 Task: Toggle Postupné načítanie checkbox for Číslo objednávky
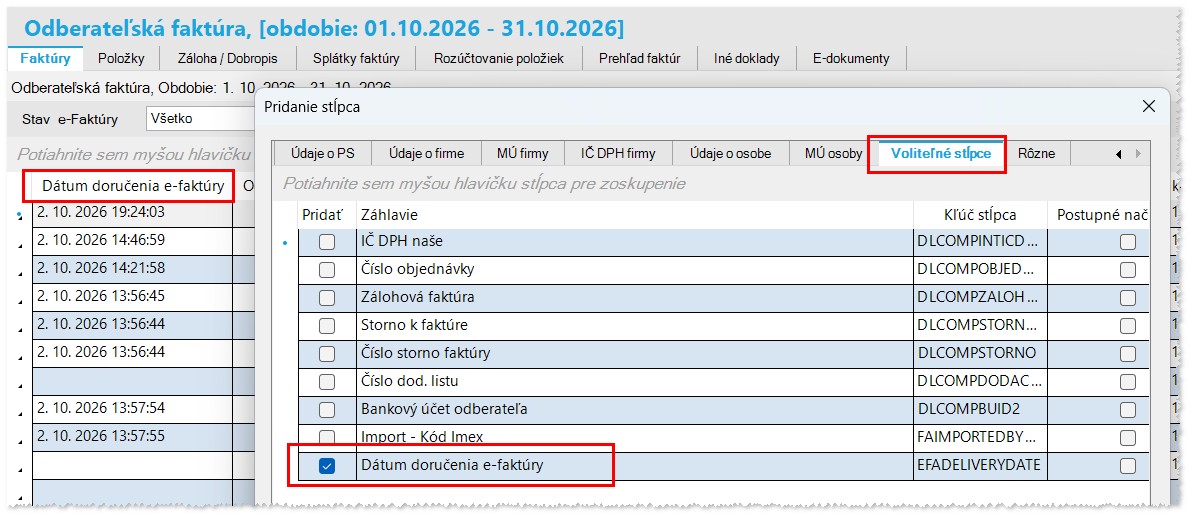pyautogui.click(x=1128, y=270)
